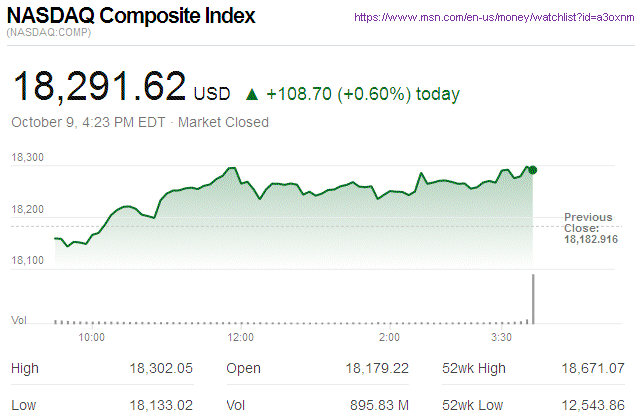Click the current price 18,291.62
The image size is (640, 420).
coord(98,87)
